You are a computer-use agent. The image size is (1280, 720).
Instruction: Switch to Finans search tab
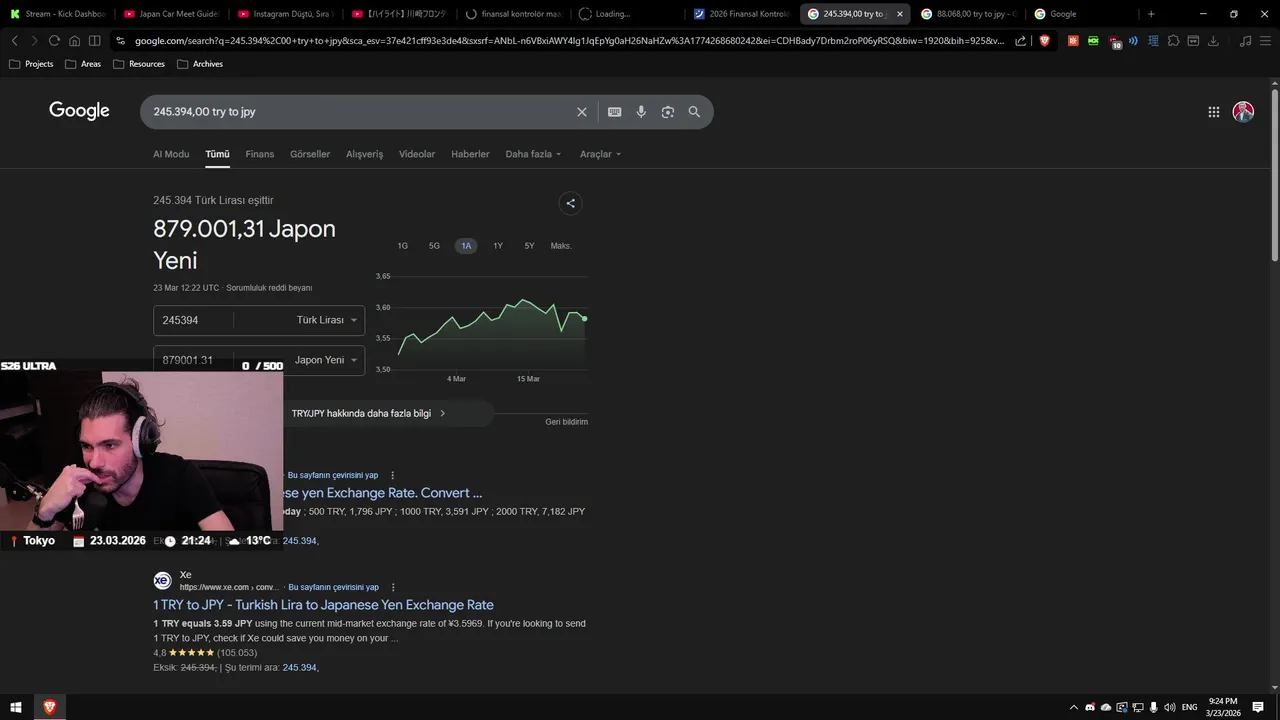pyautogui.click(x=260, y=154)
